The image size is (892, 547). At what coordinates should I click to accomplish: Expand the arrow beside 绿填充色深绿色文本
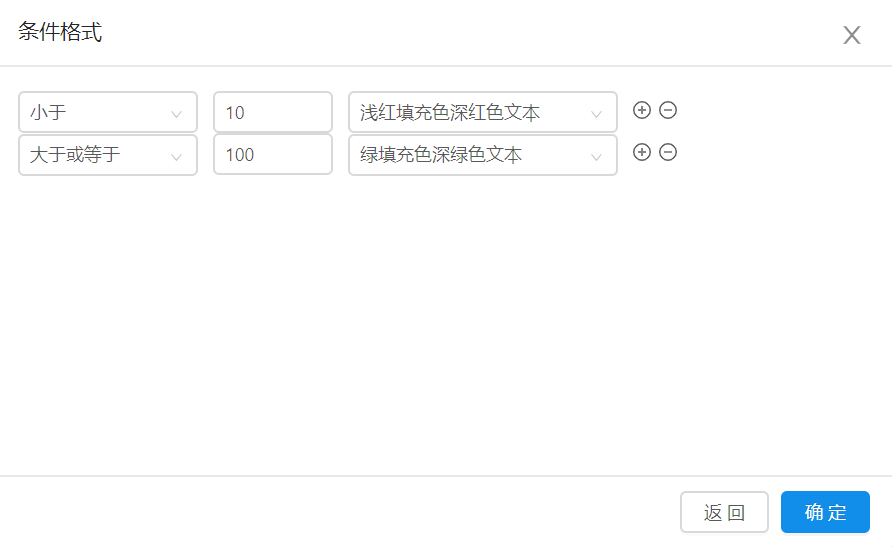(597, 157)
